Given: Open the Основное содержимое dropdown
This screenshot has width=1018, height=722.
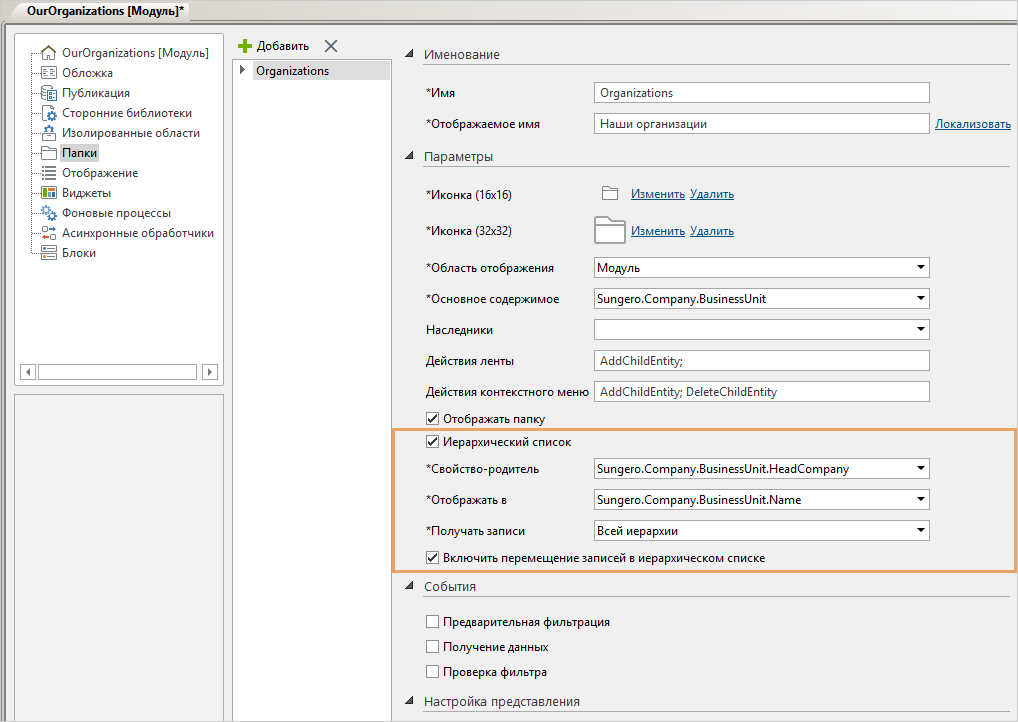Looking at the screenshot, I should point(921,299).
